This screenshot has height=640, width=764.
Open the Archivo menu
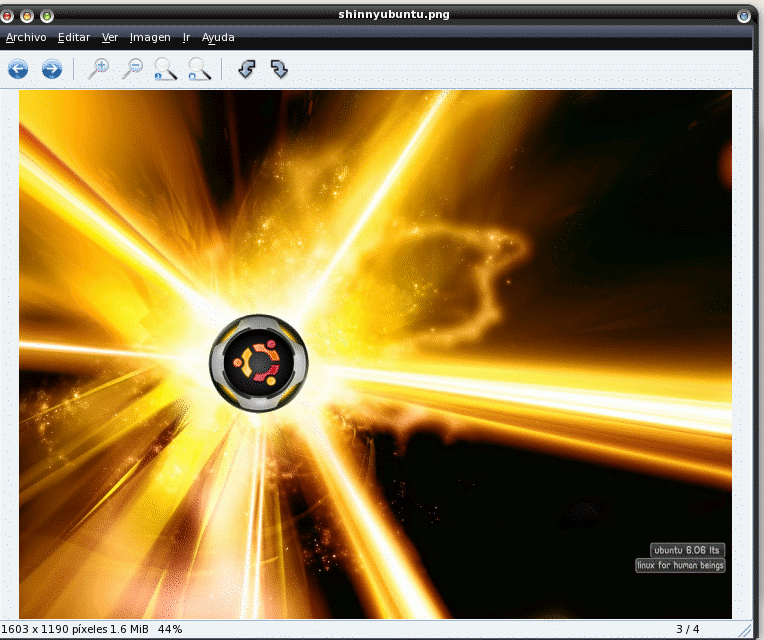(x=26, y=38)
